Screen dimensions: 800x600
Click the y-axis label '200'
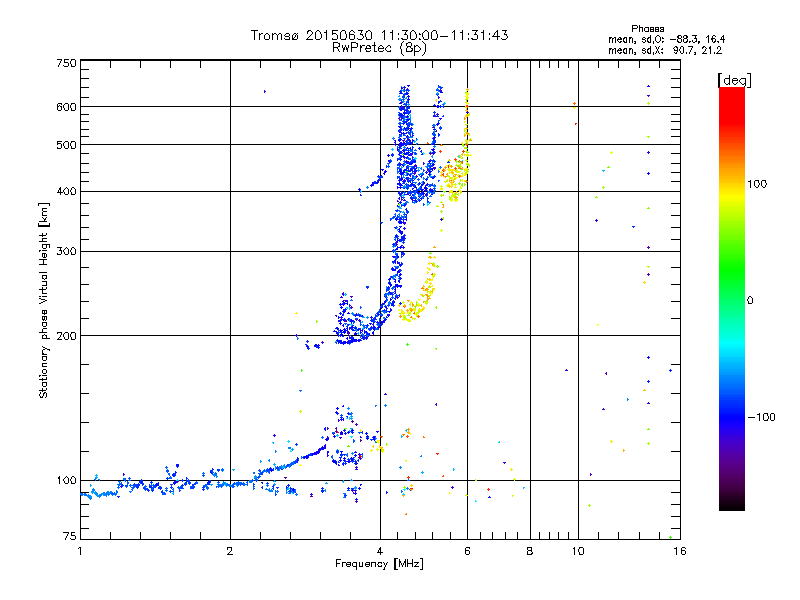[x=66, y=336]
